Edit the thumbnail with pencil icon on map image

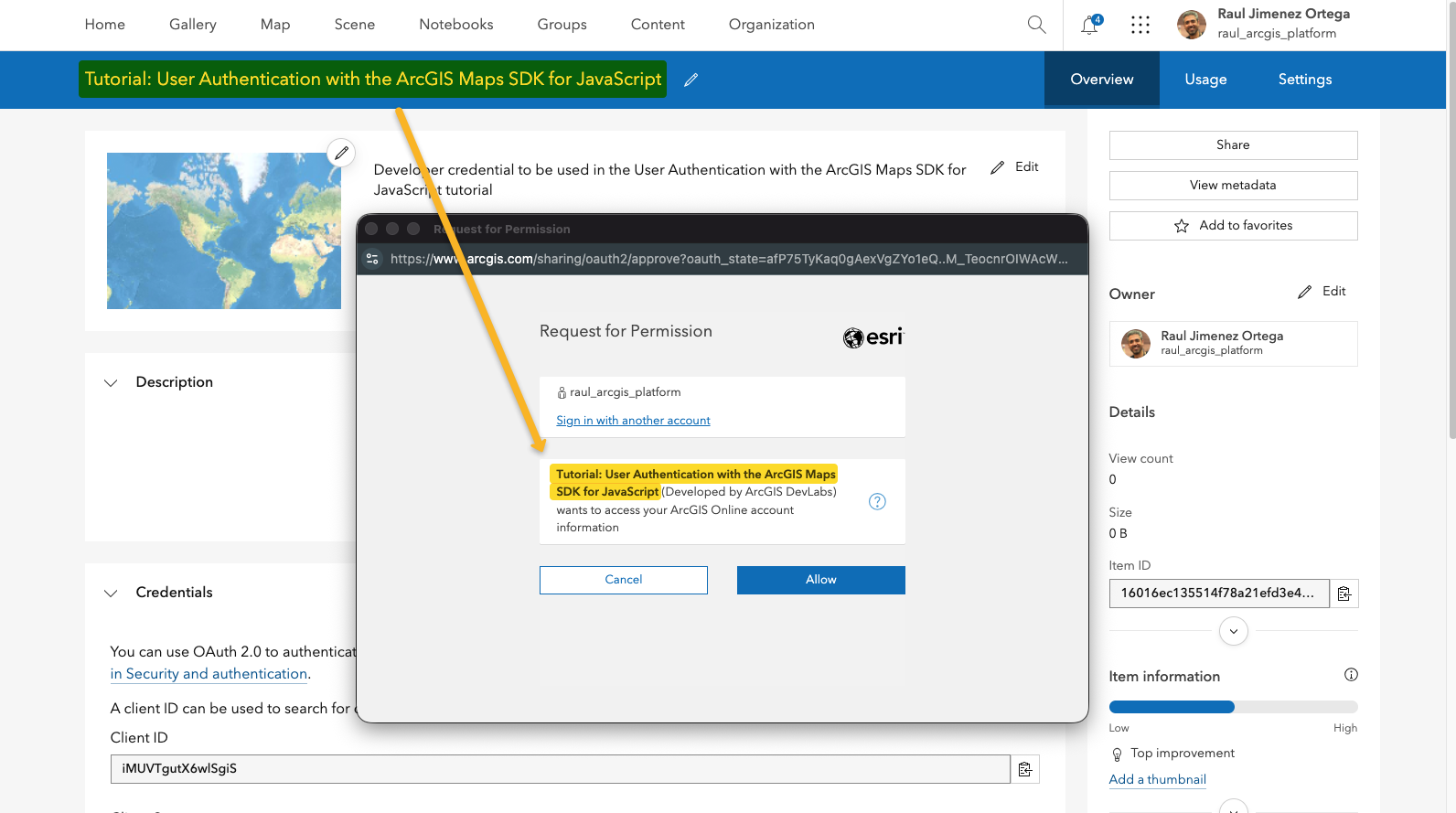coord(341,153)
